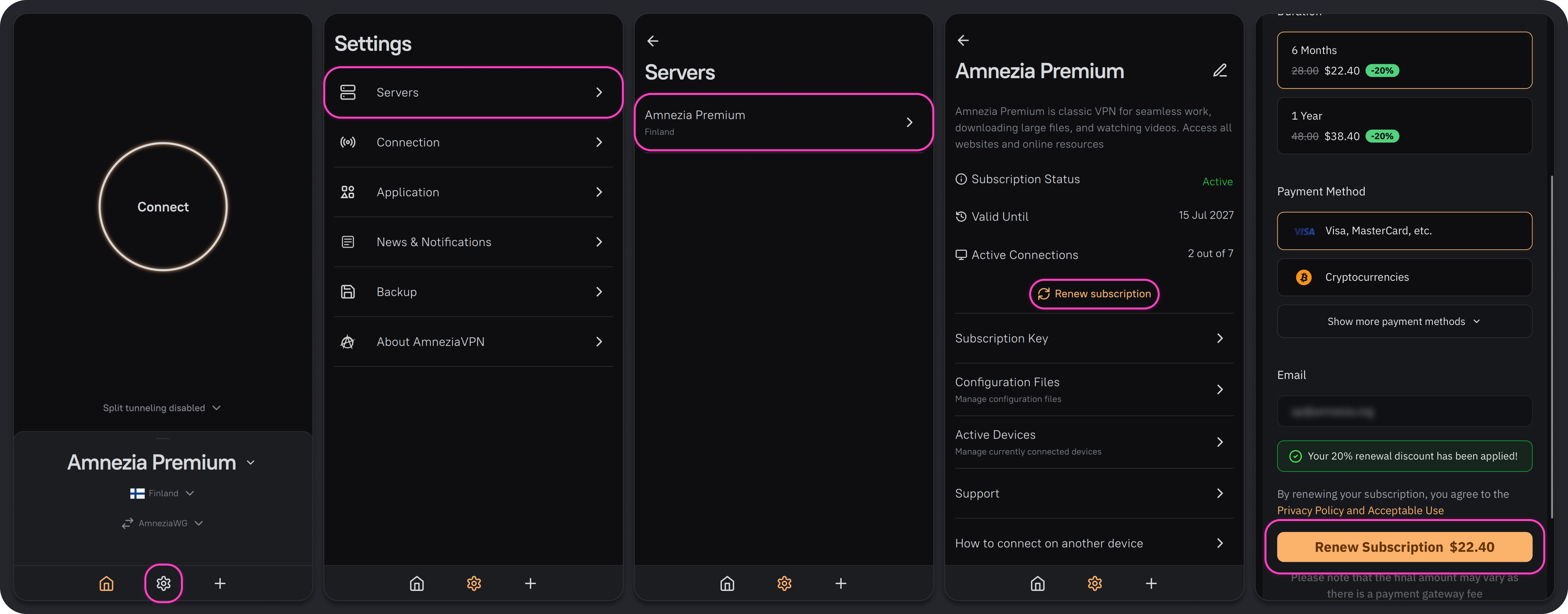Click home icon in Servers screen bottom bar
This screenshot has height=614, width=1568.
[x=727, y=584]
